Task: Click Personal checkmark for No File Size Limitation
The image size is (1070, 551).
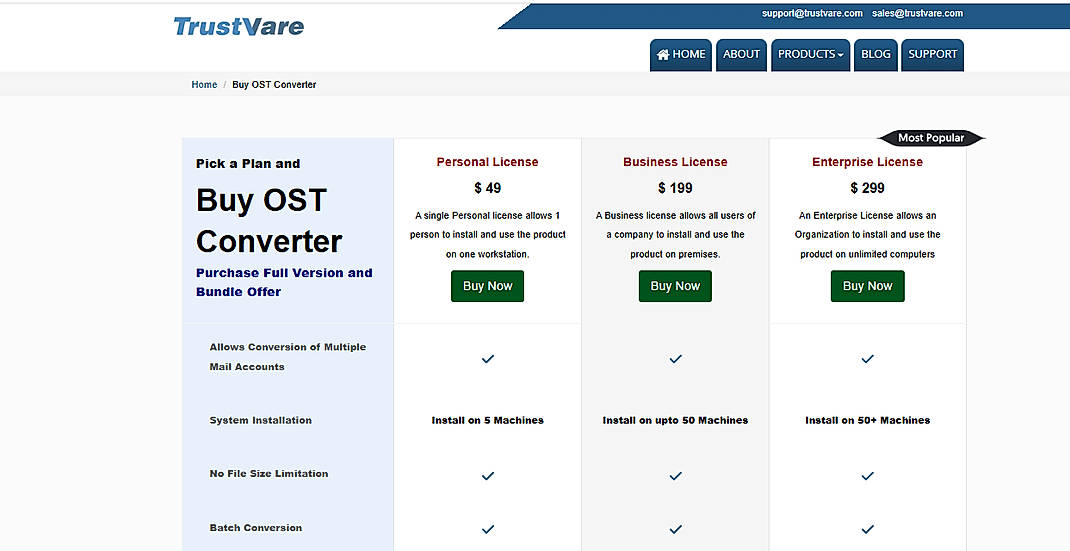Action: tap(487, 476)
